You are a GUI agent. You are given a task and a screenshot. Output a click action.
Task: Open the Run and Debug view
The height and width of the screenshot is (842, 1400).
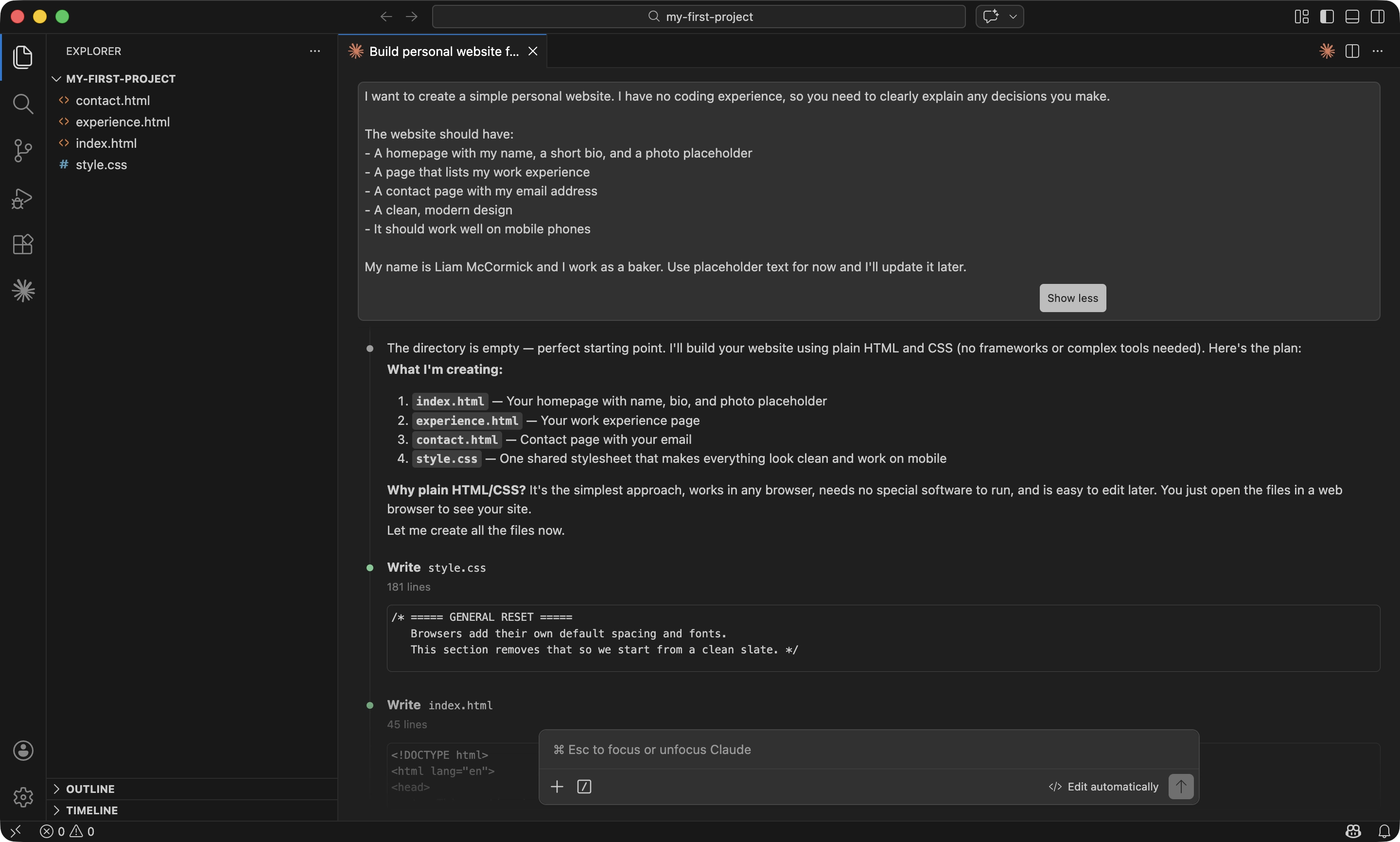coord(23,198)
